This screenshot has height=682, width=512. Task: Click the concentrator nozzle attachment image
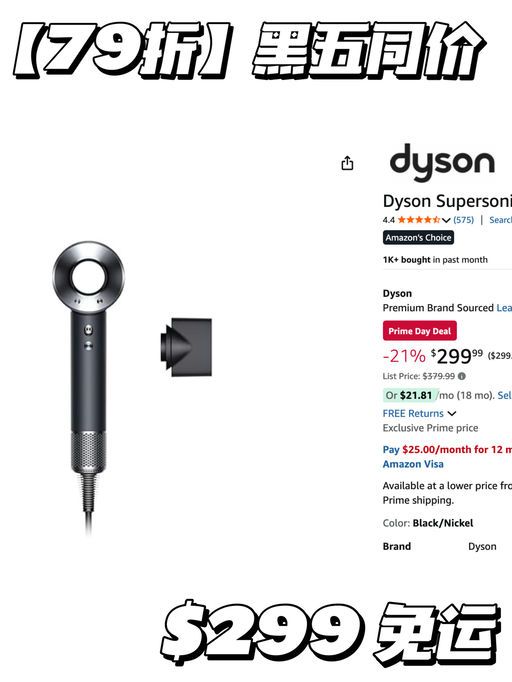186,347
